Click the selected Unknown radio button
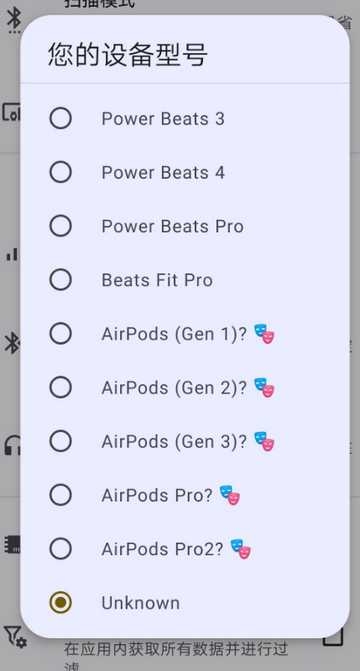 pos(60,603)
